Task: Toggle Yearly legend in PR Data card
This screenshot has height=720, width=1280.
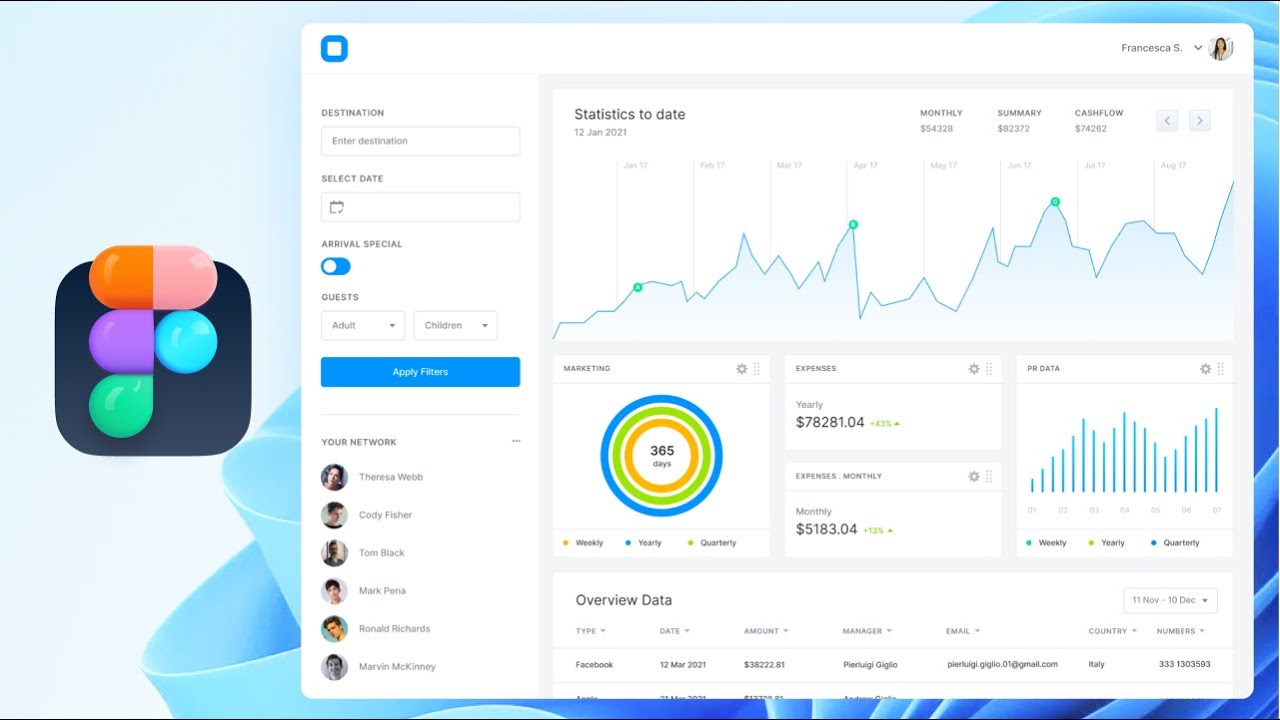Action: (1107, 543)
